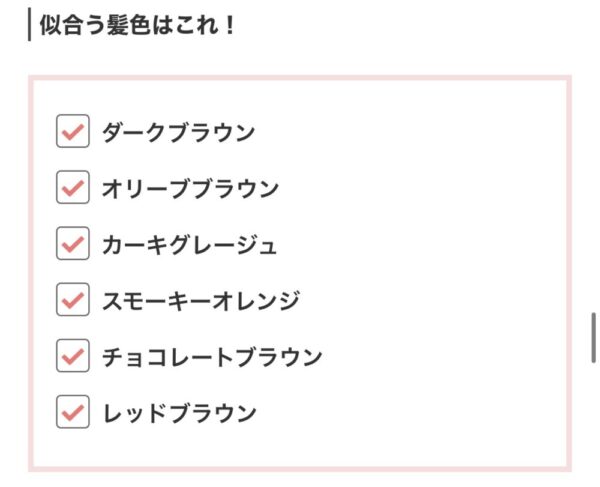Select the オリーブブラウン label text
This screenshot has width=600, height=487.
click(x=190, y=188)
